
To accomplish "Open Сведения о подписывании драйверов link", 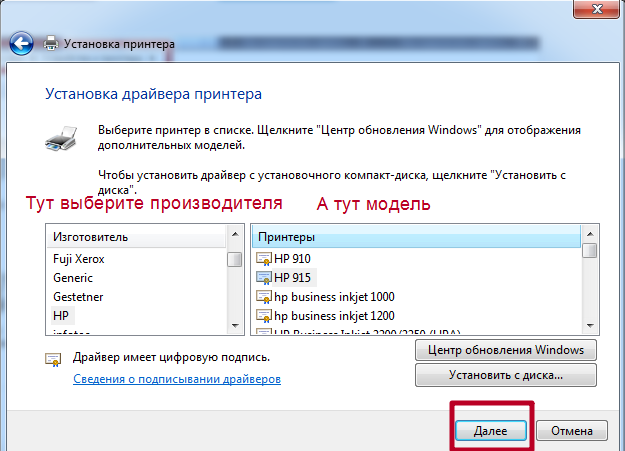I will [x=177, y=379].
